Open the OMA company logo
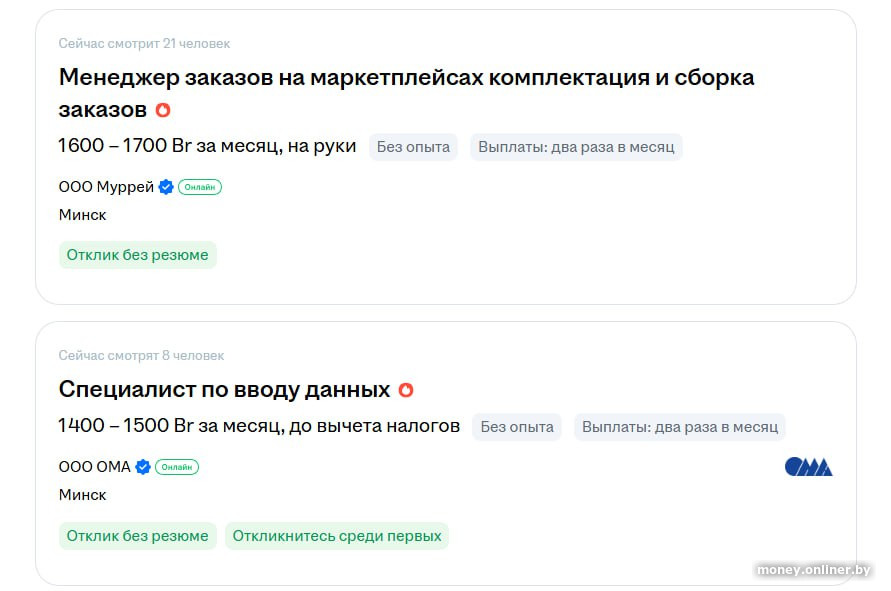The width and height of the screenshot is (891, 591). [x=808, y=467]
